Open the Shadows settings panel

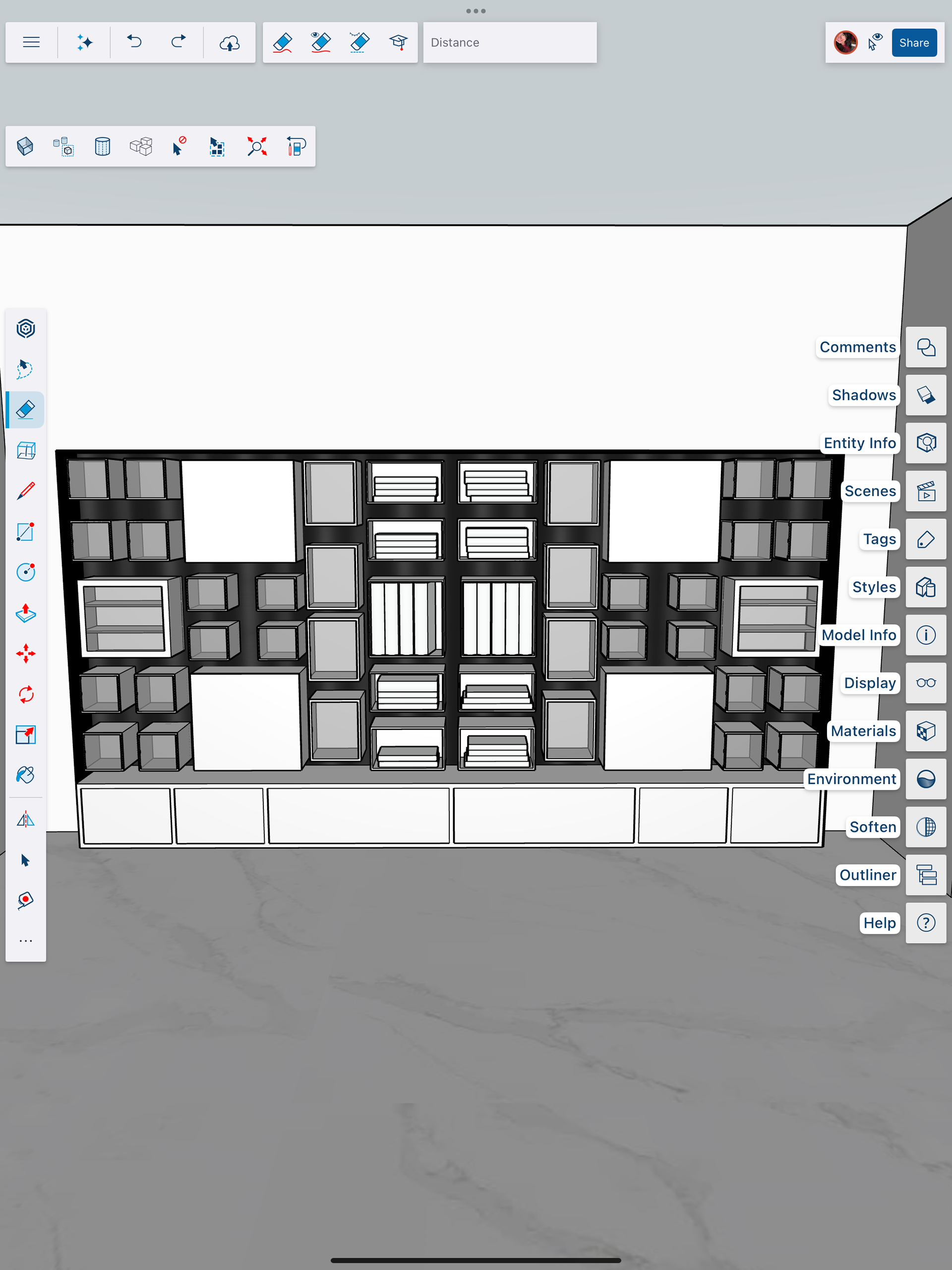[x=926, y=395]
